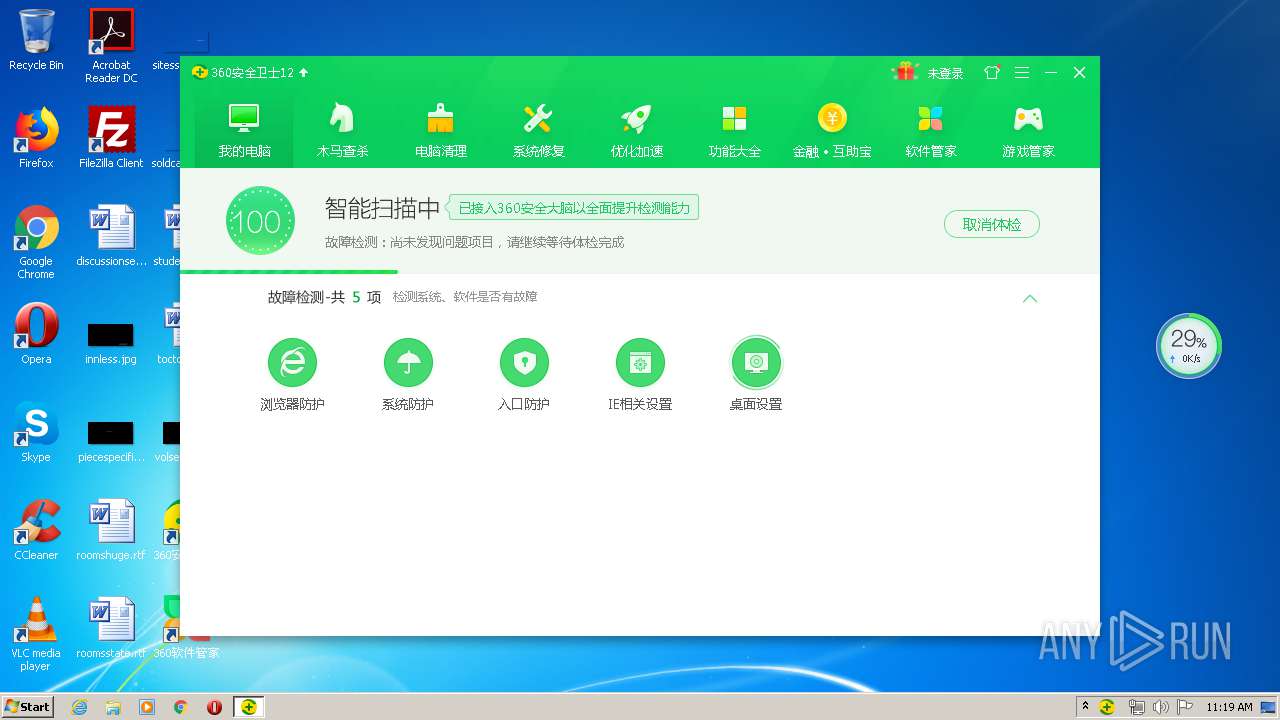
Task: Click the volume speaker tray icon
Action: point(1161,707)
